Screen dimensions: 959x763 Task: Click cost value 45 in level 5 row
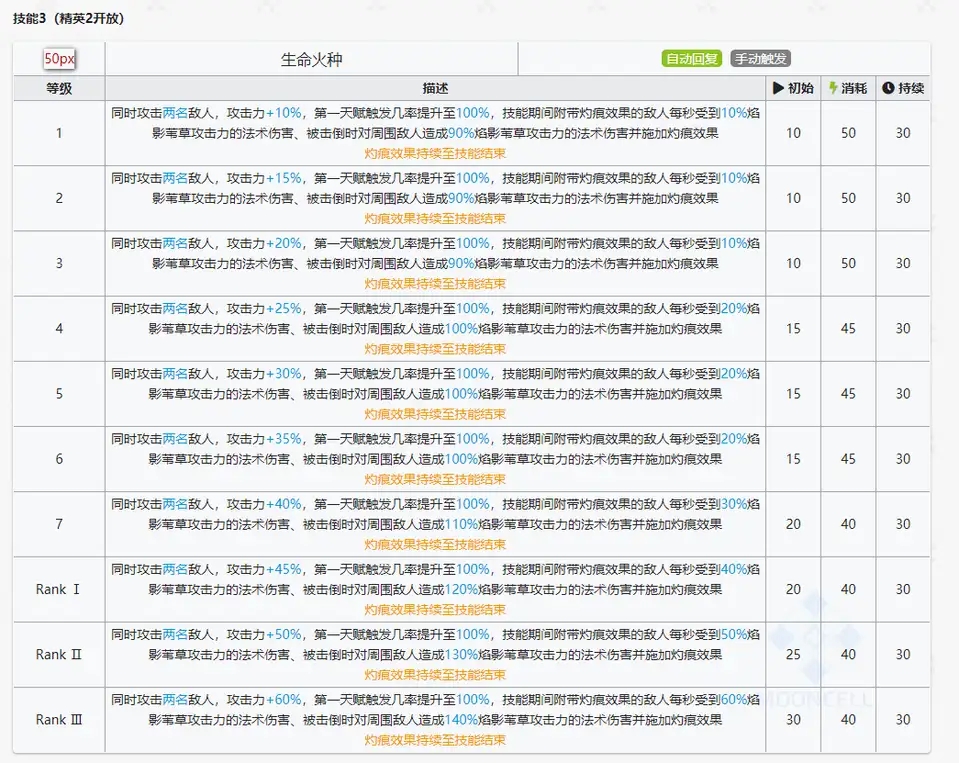click(x=848, y=394)
